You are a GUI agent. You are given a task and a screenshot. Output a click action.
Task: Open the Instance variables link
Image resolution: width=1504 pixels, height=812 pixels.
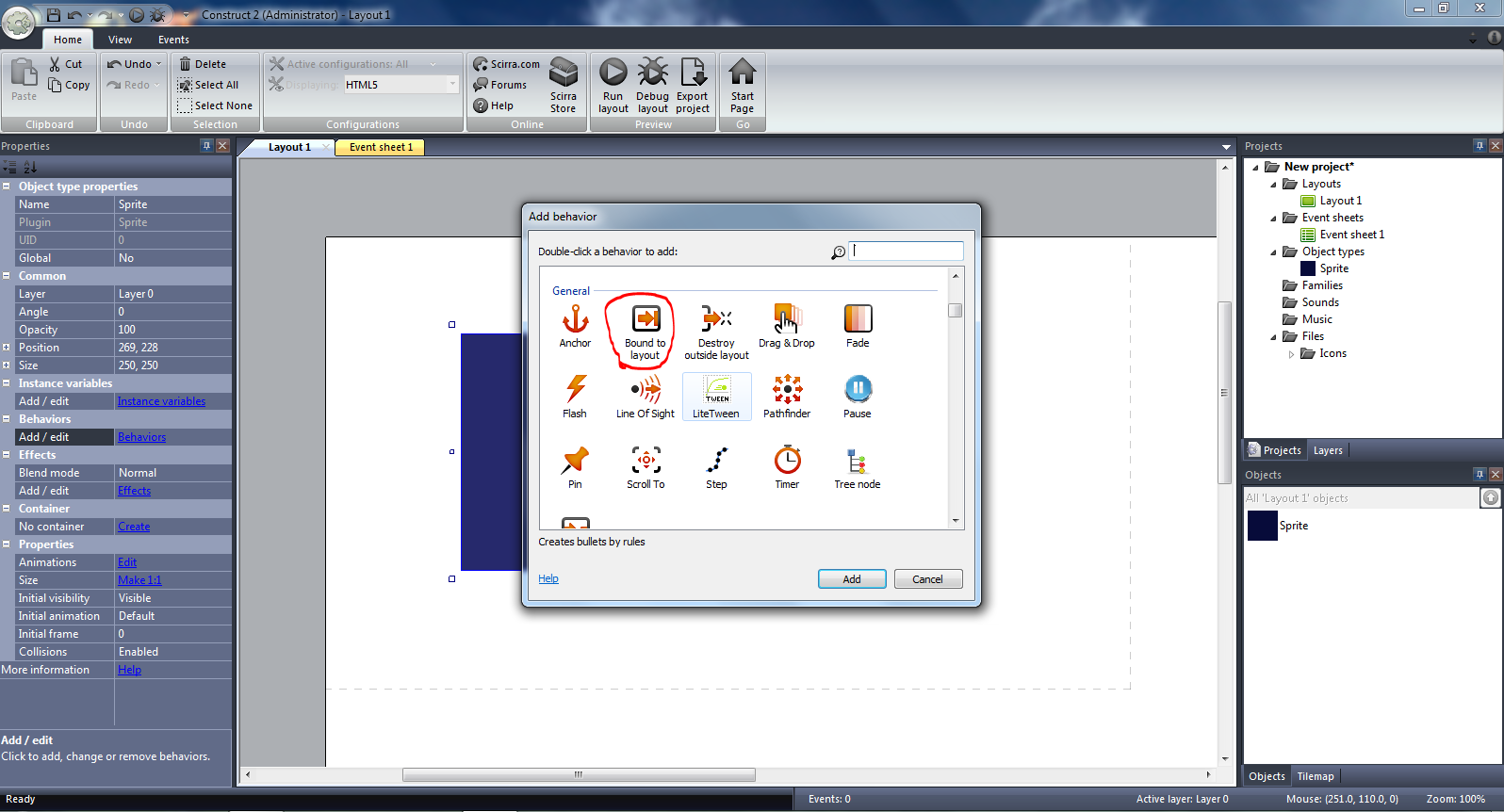click(161, 401)
